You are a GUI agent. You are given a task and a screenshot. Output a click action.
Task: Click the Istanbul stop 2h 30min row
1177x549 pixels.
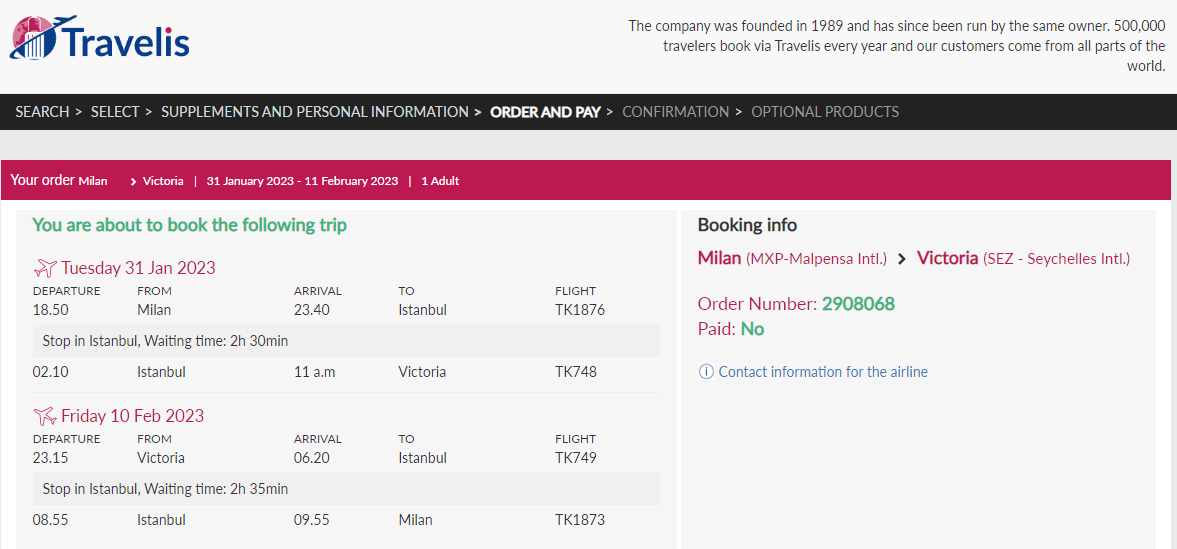coord(346,341)
